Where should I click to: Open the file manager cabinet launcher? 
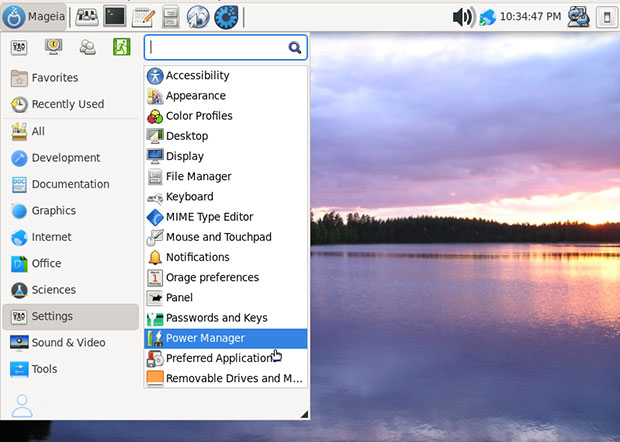pyautogui.click(x=170, y=17)
